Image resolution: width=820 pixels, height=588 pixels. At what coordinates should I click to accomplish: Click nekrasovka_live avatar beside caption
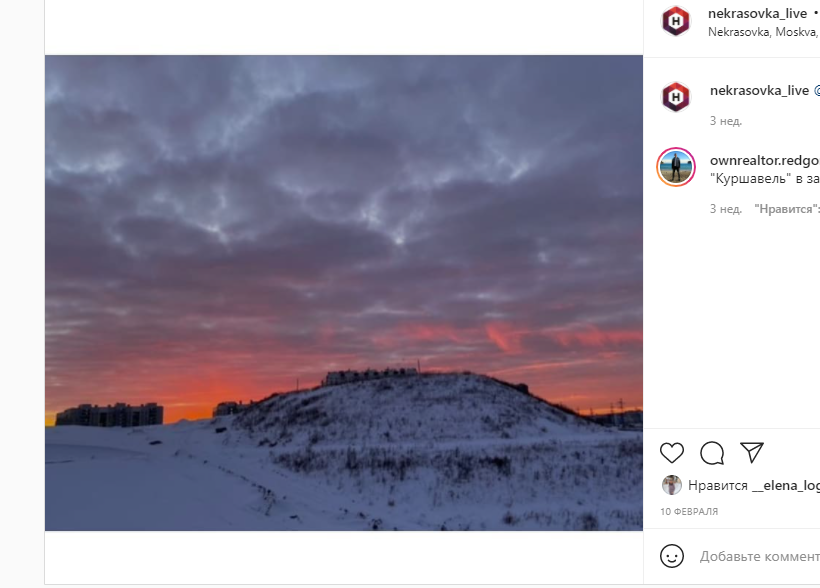coord(676,97)
